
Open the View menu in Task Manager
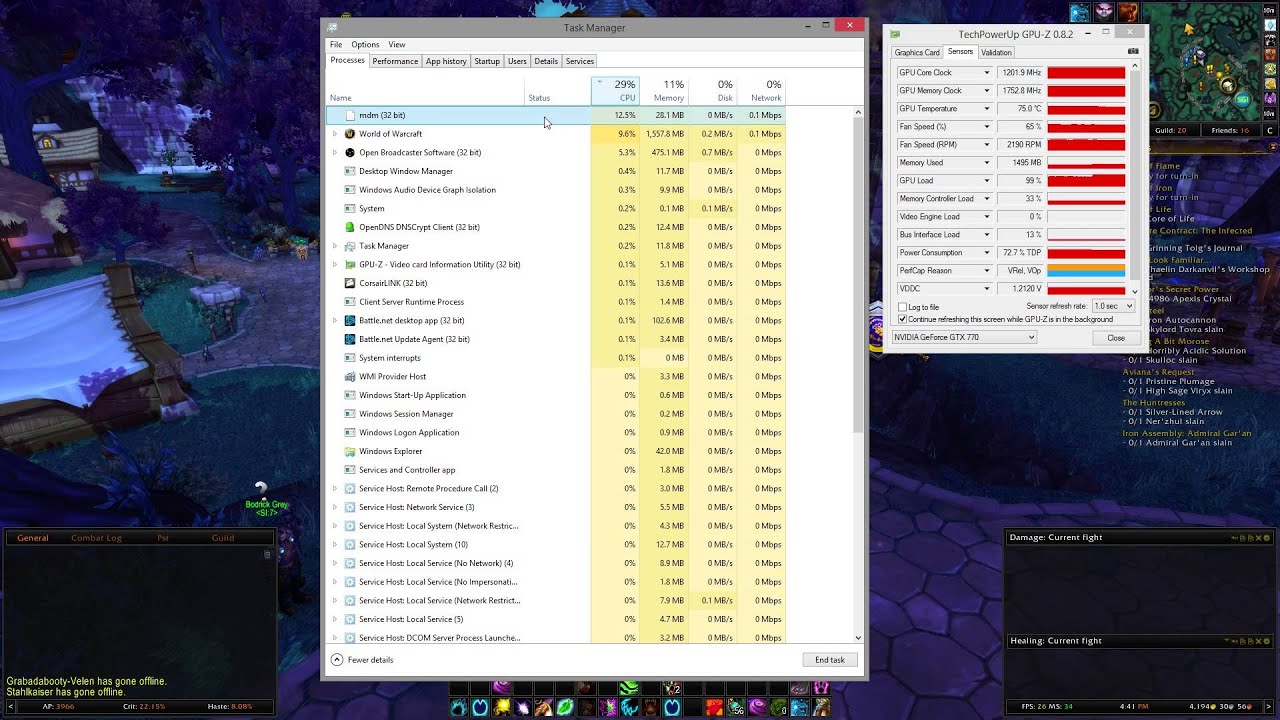point(397,45)
